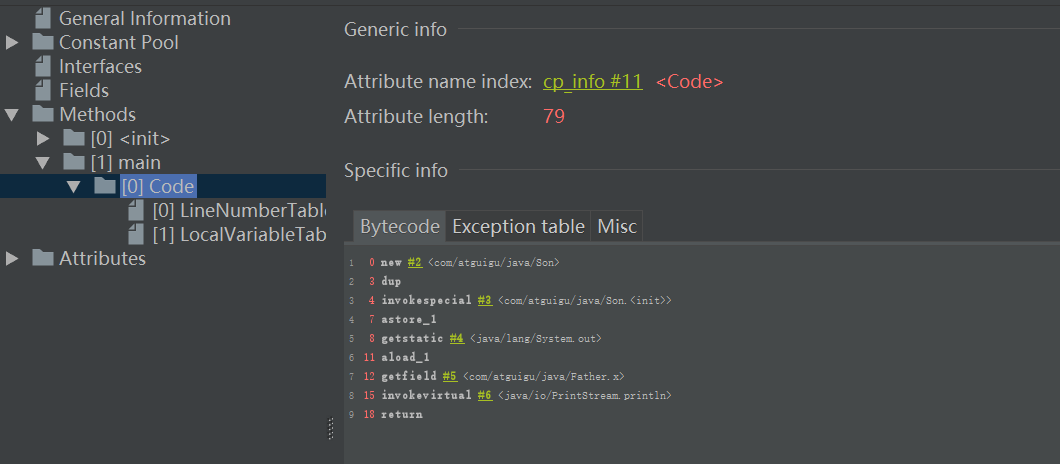Click the folder icon beside [0] Code
Screen dimensions: 1060x464
point(105,186)
